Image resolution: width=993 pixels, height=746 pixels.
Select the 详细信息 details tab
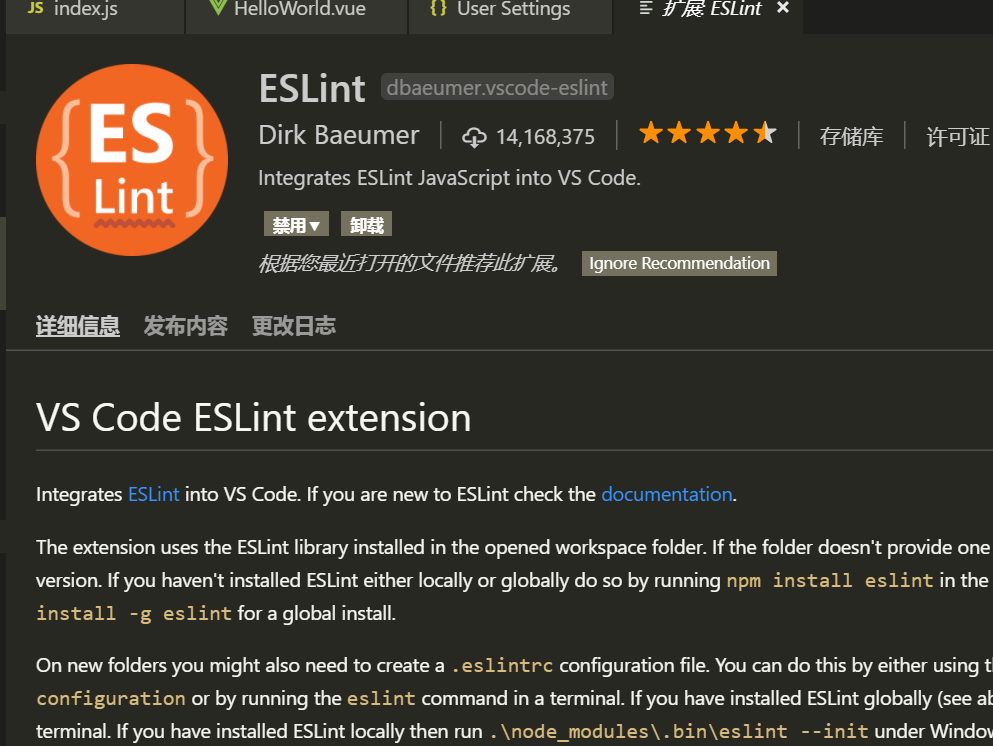[78, 326]
